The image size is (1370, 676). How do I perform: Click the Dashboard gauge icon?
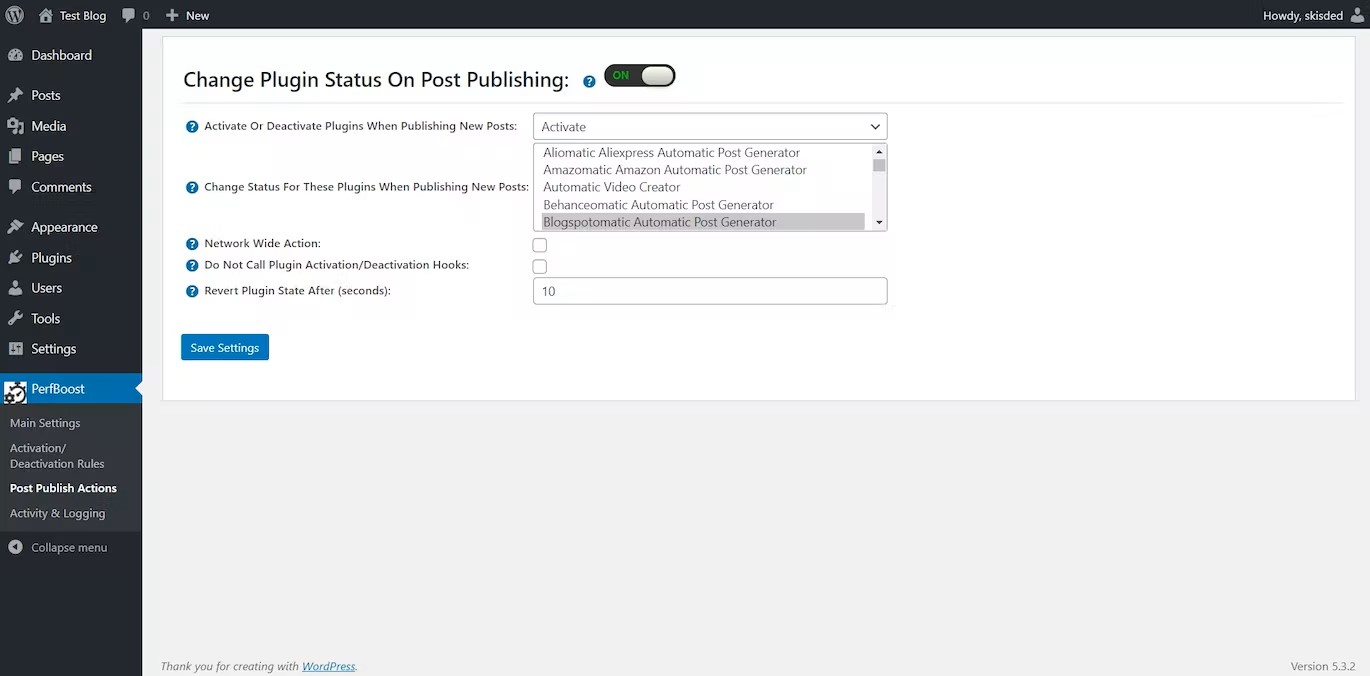[15, 55]
